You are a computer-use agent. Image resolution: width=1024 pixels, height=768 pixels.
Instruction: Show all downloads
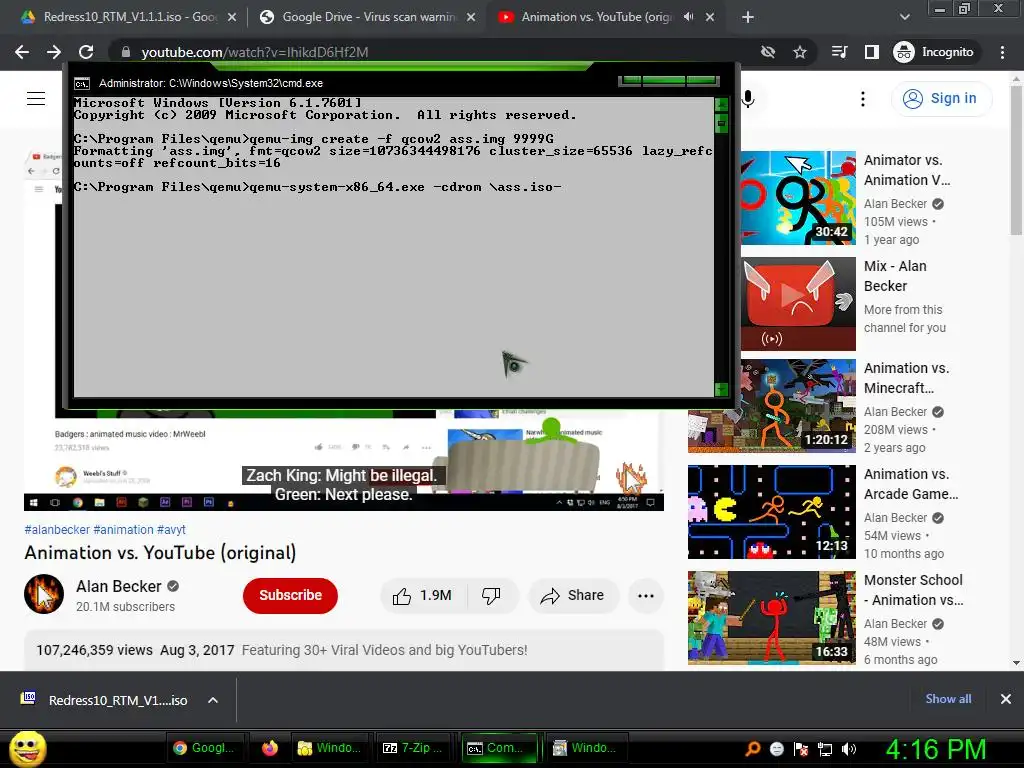(948, 699)
